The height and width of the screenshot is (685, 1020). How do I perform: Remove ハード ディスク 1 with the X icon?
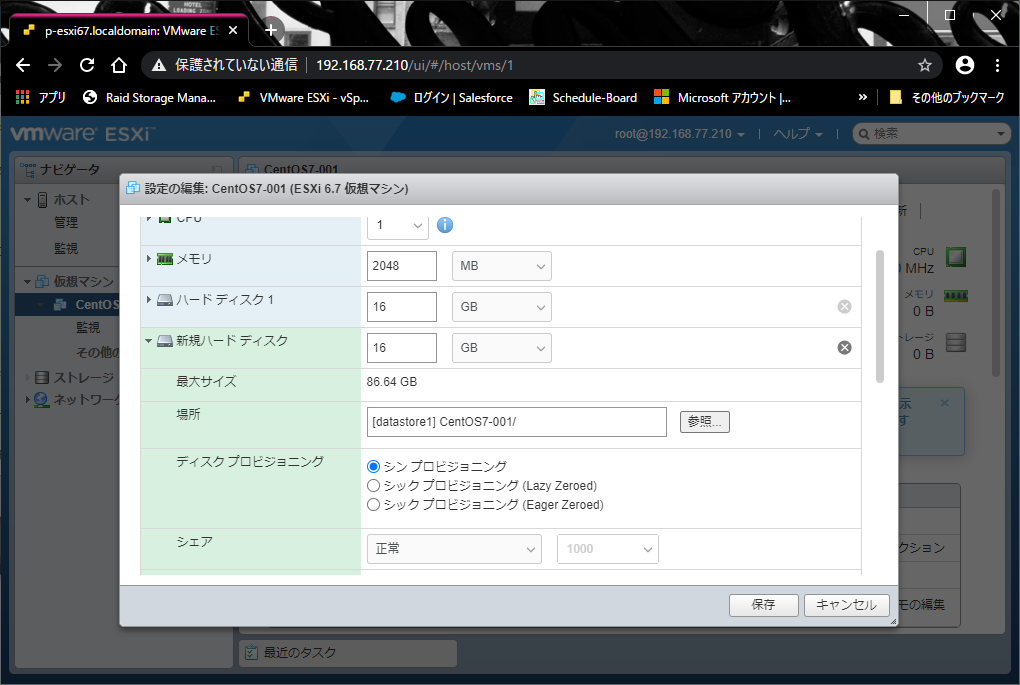(844, 306)
